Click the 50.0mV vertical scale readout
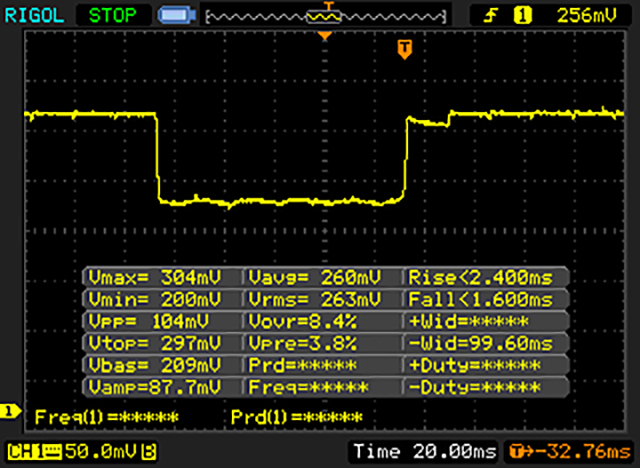640x468 pixels. click(x=101, y=451)
